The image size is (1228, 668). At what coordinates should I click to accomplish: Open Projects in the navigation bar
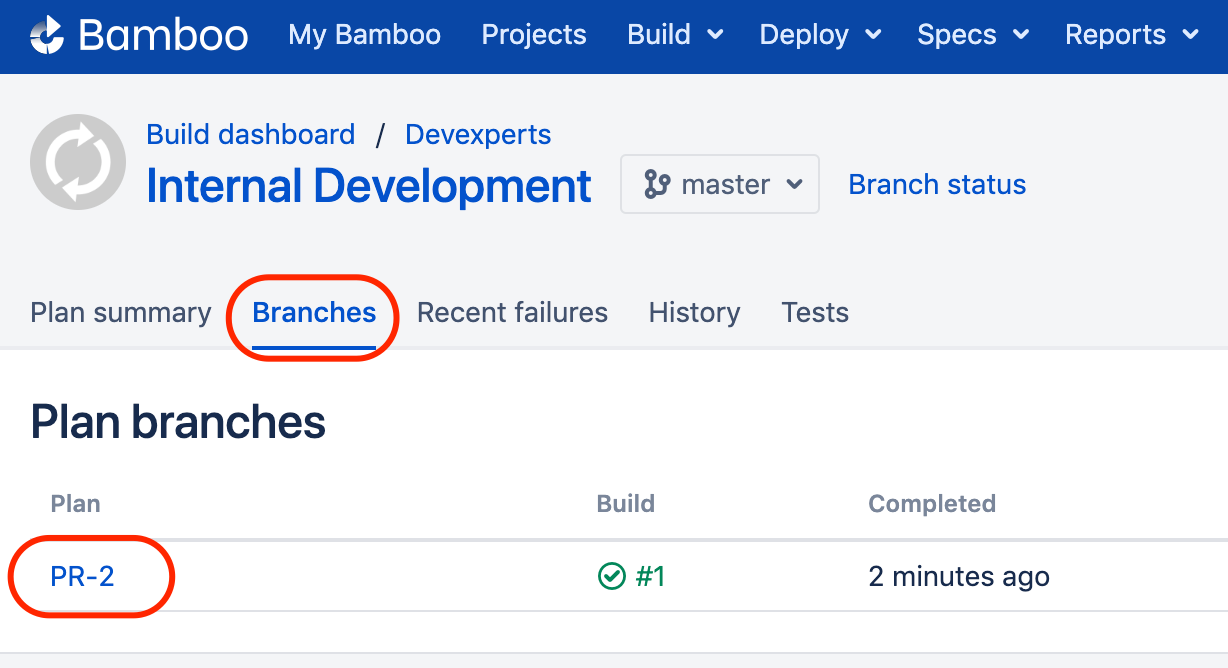point(534,35)
